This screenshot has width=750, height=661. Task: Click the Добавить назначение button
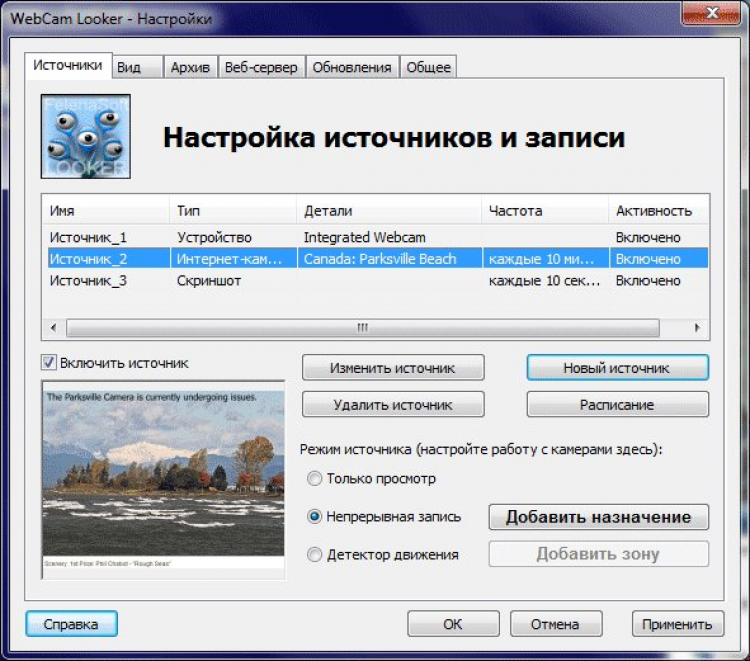(x=598, y=517)
